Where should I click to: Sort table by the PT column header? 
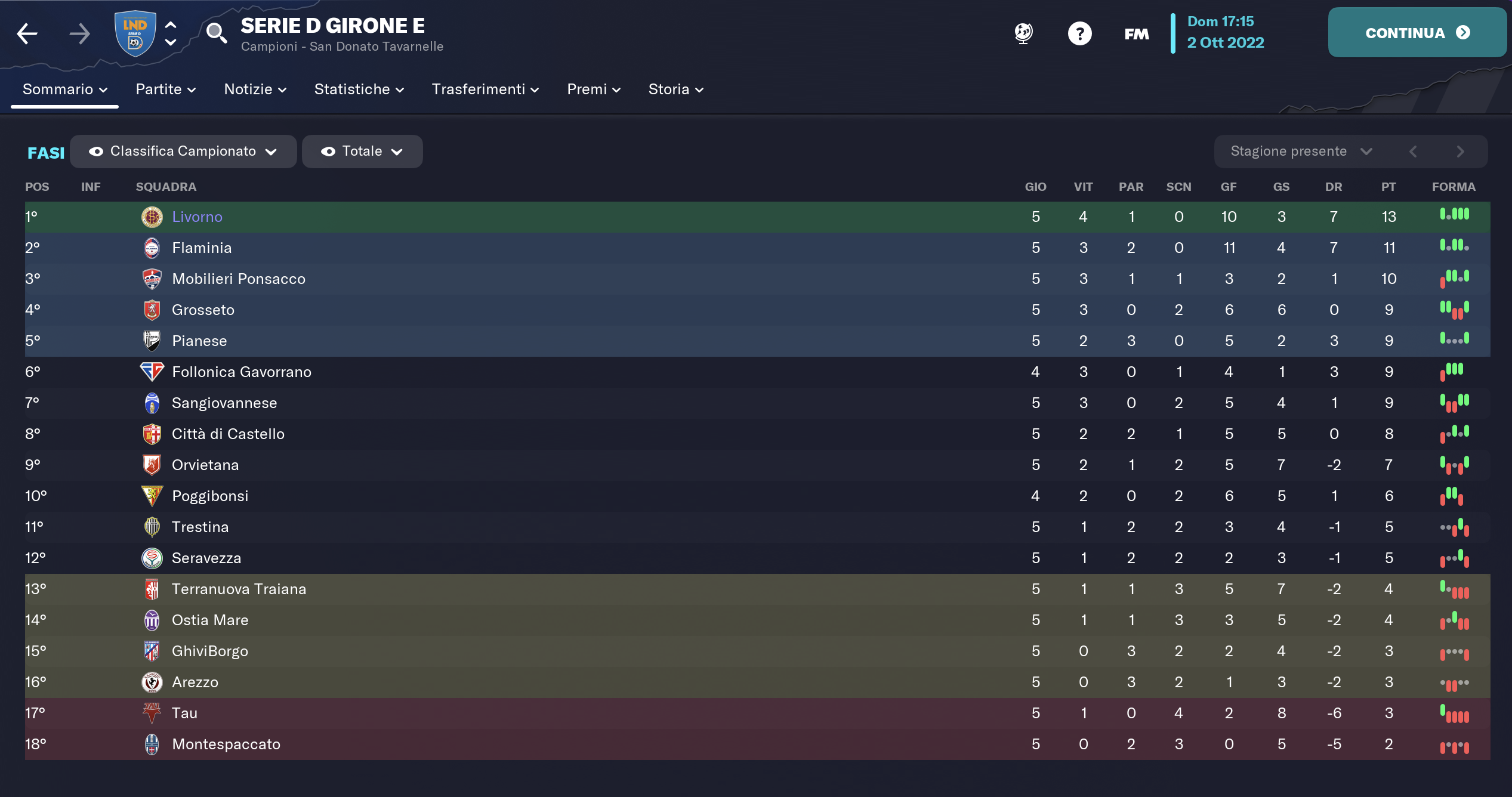coord(1388,187)
